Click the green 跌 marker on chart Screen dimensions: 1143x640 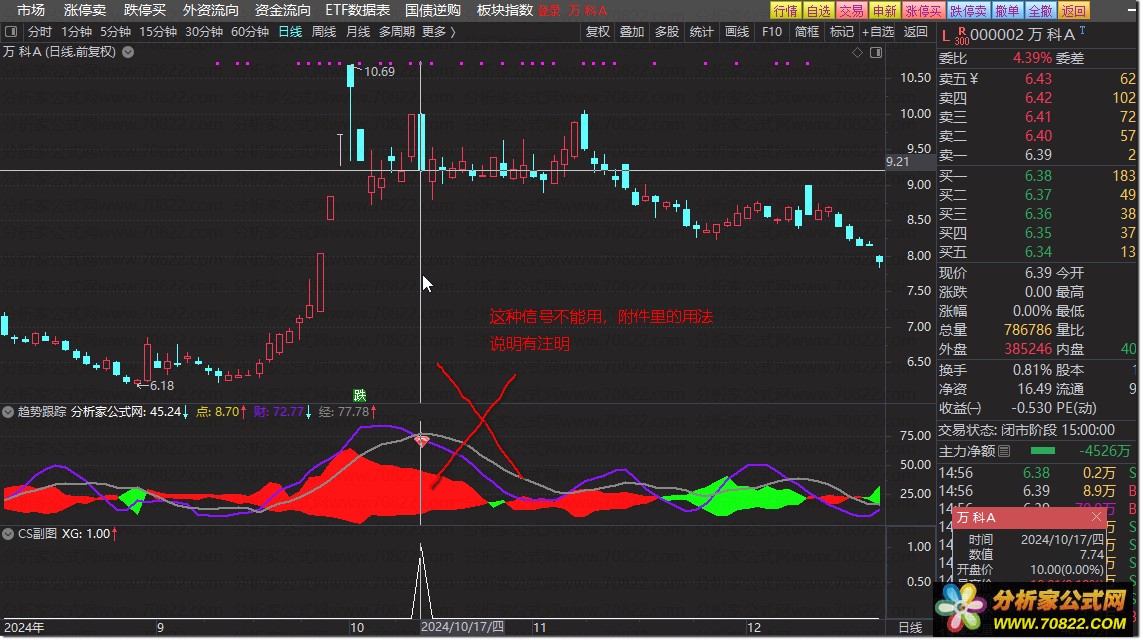pyautogui.click(x=359, y=395)
